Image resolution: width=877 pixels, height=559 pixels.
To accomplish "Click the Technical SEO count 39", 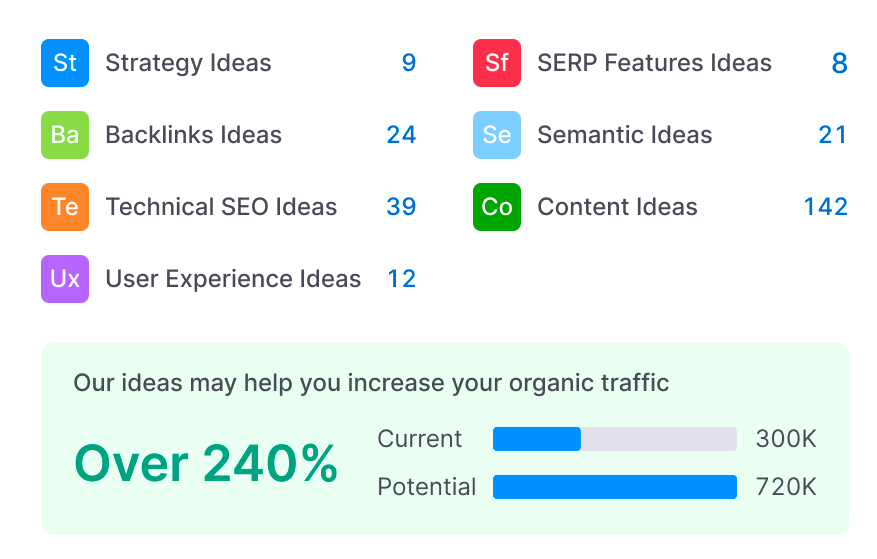I will 401,207.
